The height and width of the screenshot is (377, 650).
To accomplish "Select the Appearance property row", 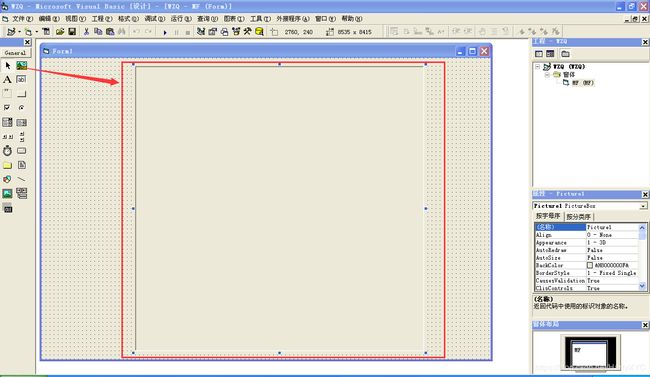I will (586, 243).
